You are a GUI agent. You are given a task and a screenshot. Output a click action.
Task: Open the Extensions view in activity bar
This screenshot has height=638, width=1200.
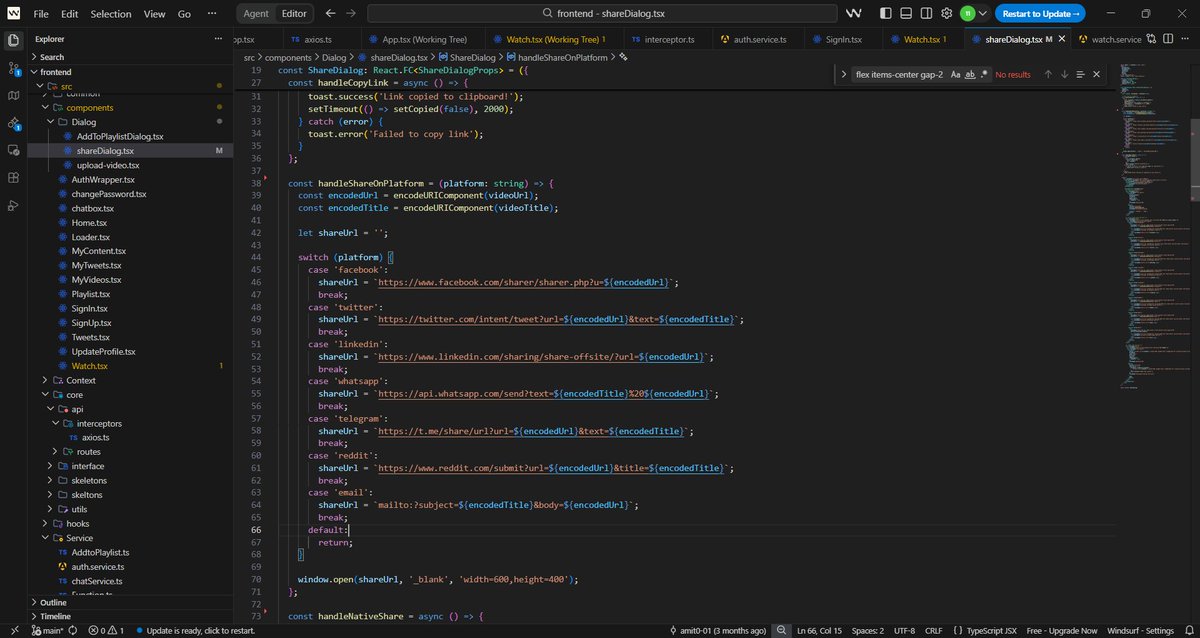(13, 178)
